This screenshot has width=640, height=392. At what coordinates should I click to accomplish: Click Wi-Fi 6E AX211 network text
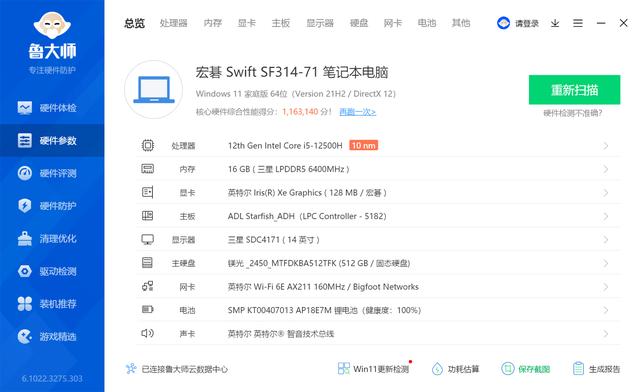point(323,287)
